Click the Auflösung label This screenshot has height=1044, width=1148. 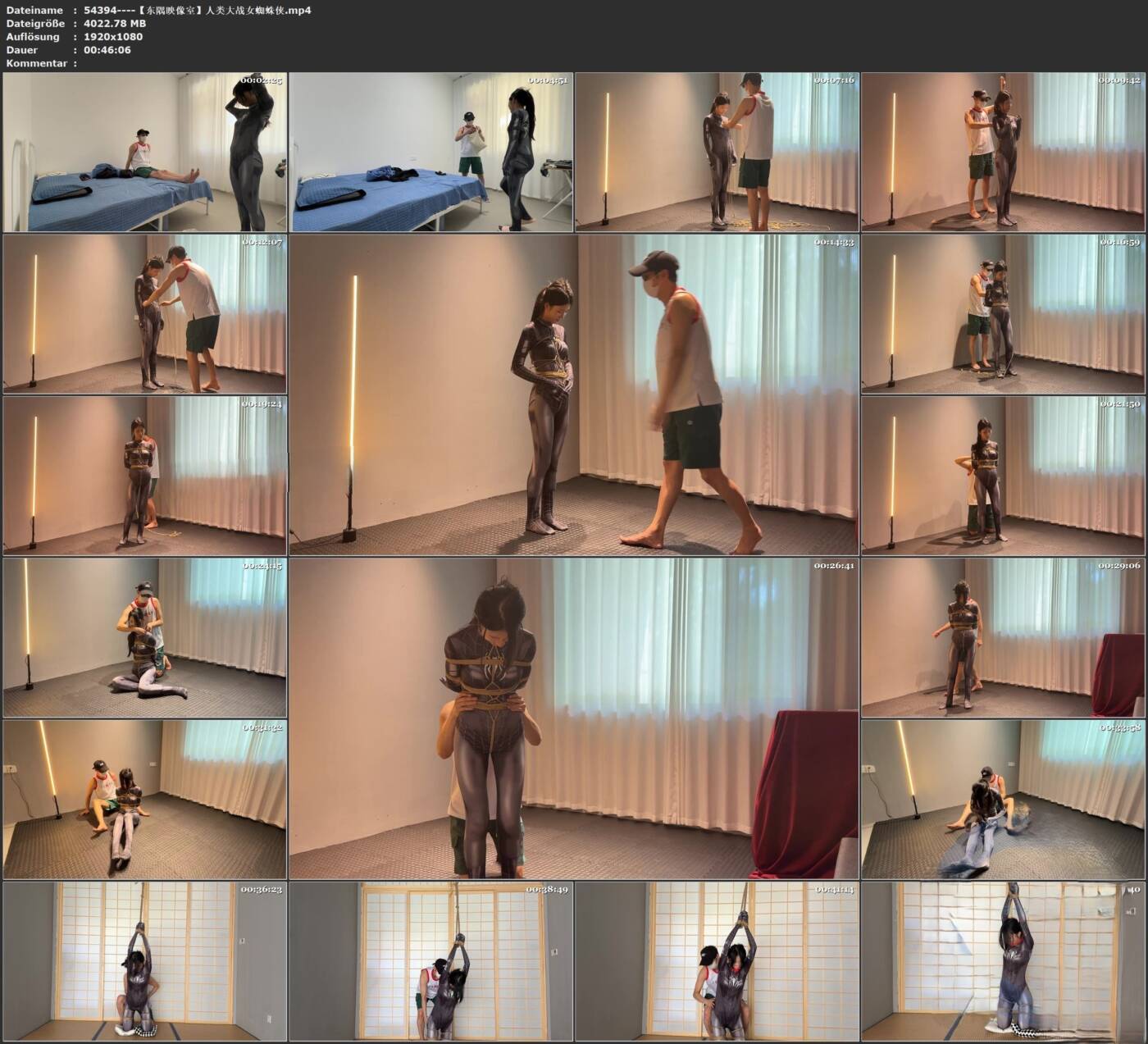click(33, 37)
